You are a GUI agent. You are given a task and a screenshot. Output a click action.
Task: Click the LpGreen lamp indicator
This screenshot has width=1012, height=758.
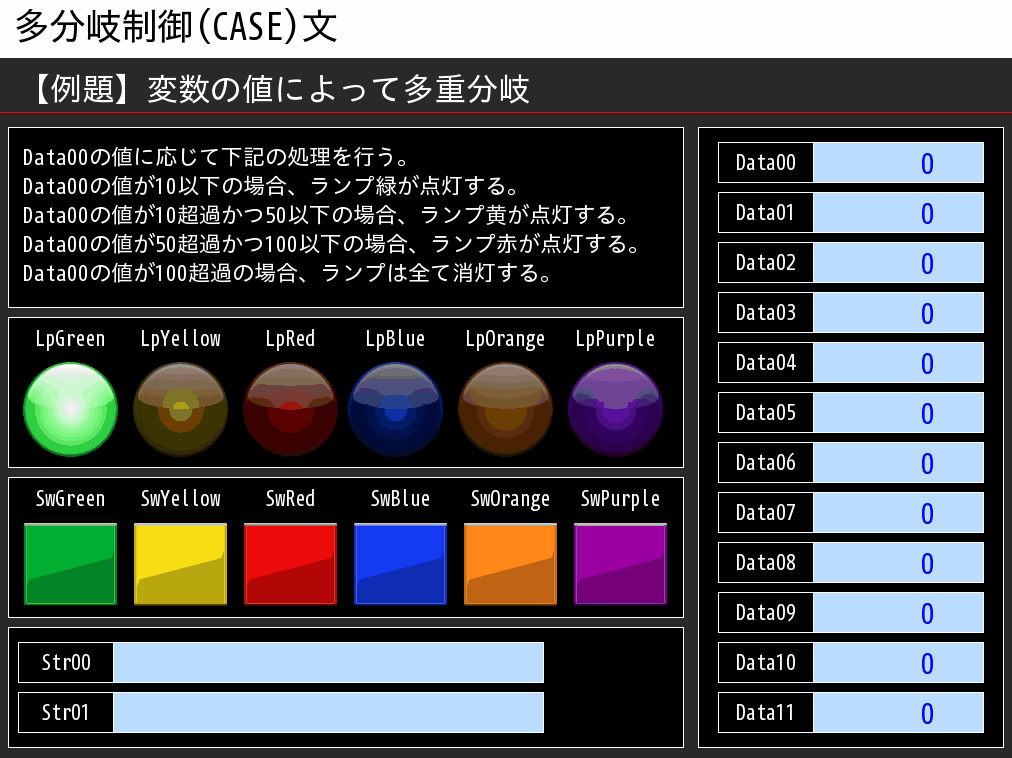coord(70,408)
